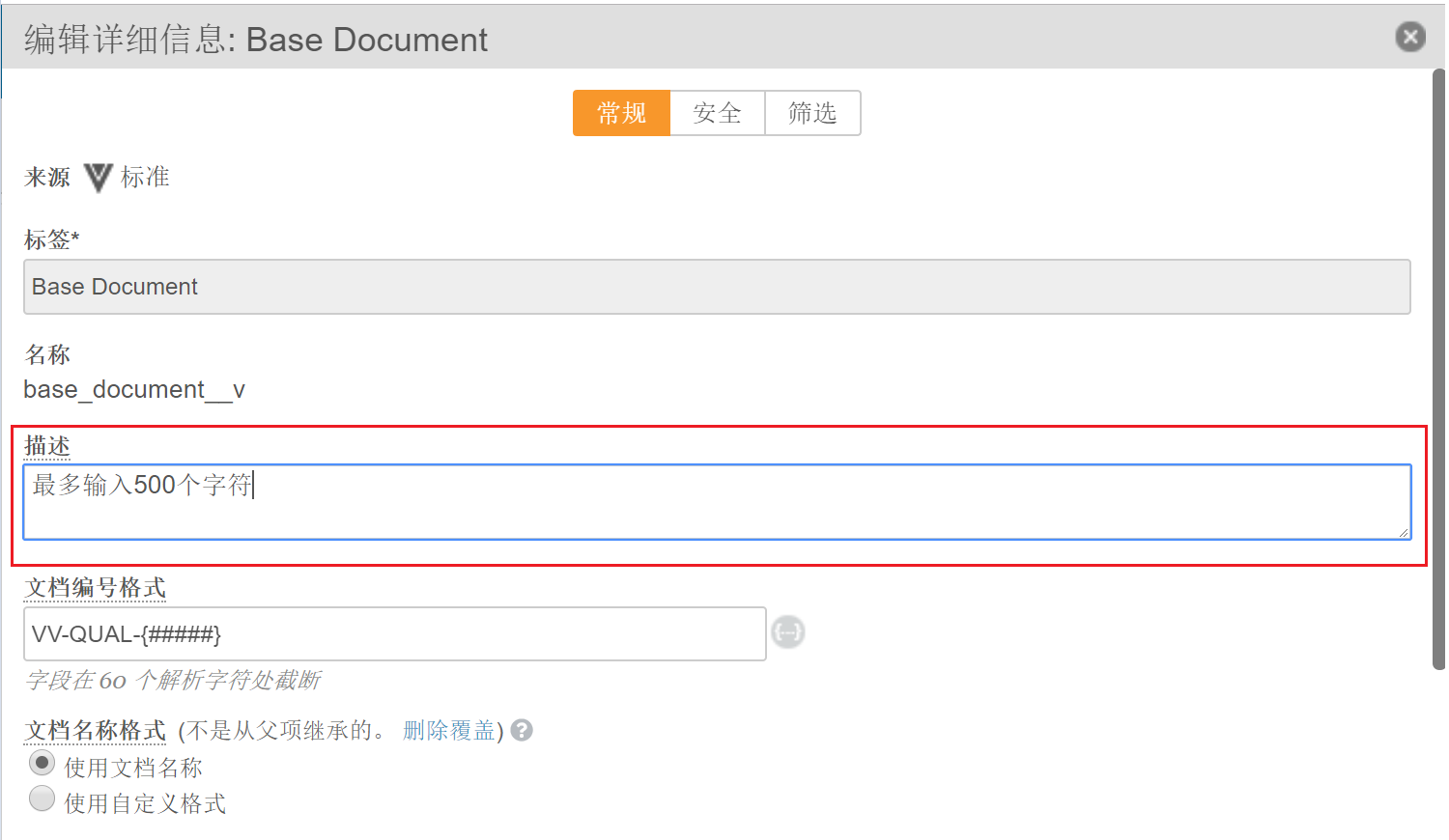Focus the 描述 text area
The image size is (1449, 840).
pos(716,501)
